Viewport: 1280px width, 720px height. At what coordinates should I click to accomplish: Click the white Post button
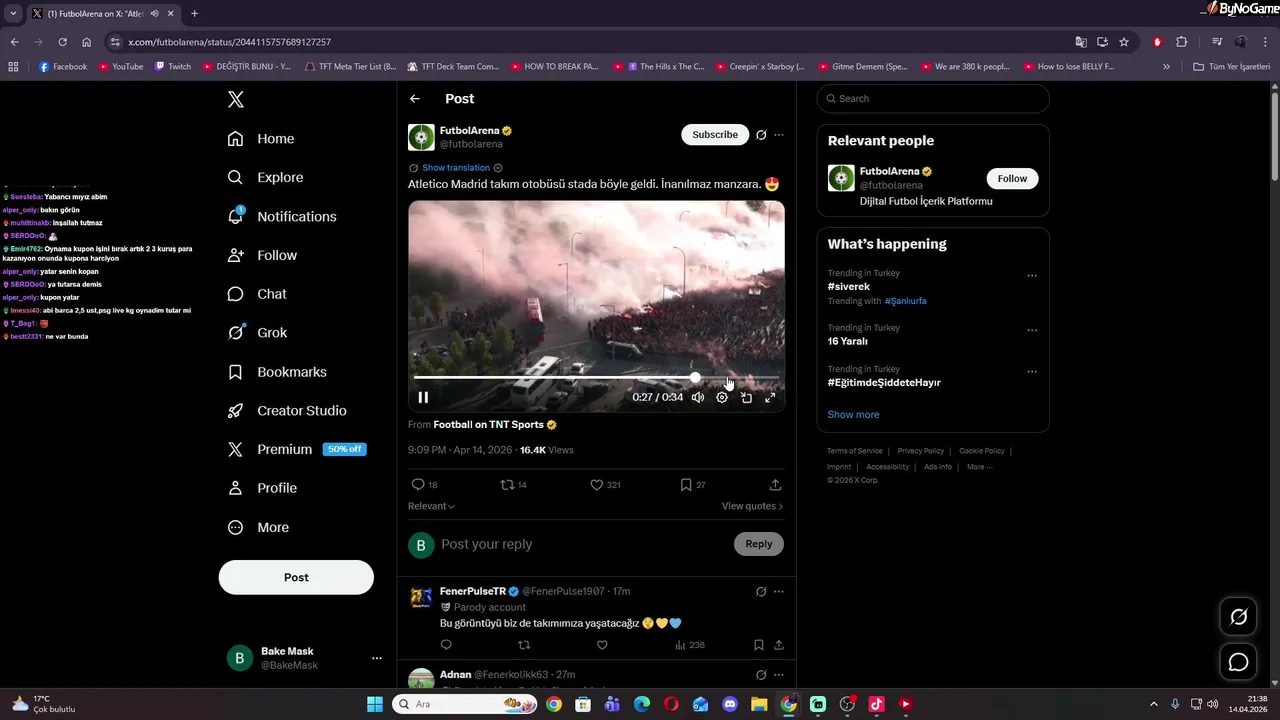tap(296, 577)
